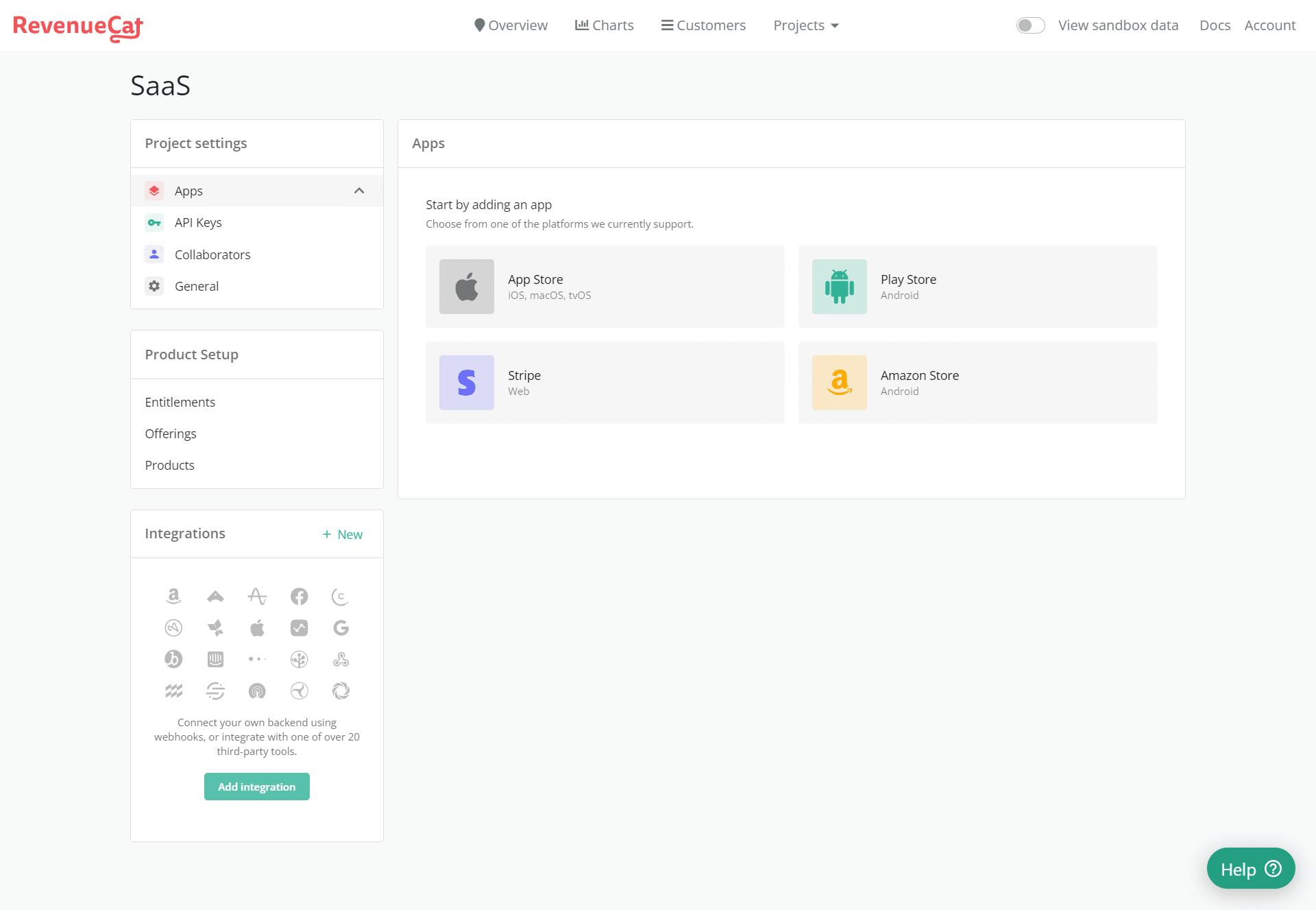Click the SaaS project title

pyautogui.click(x=160, y=86)
